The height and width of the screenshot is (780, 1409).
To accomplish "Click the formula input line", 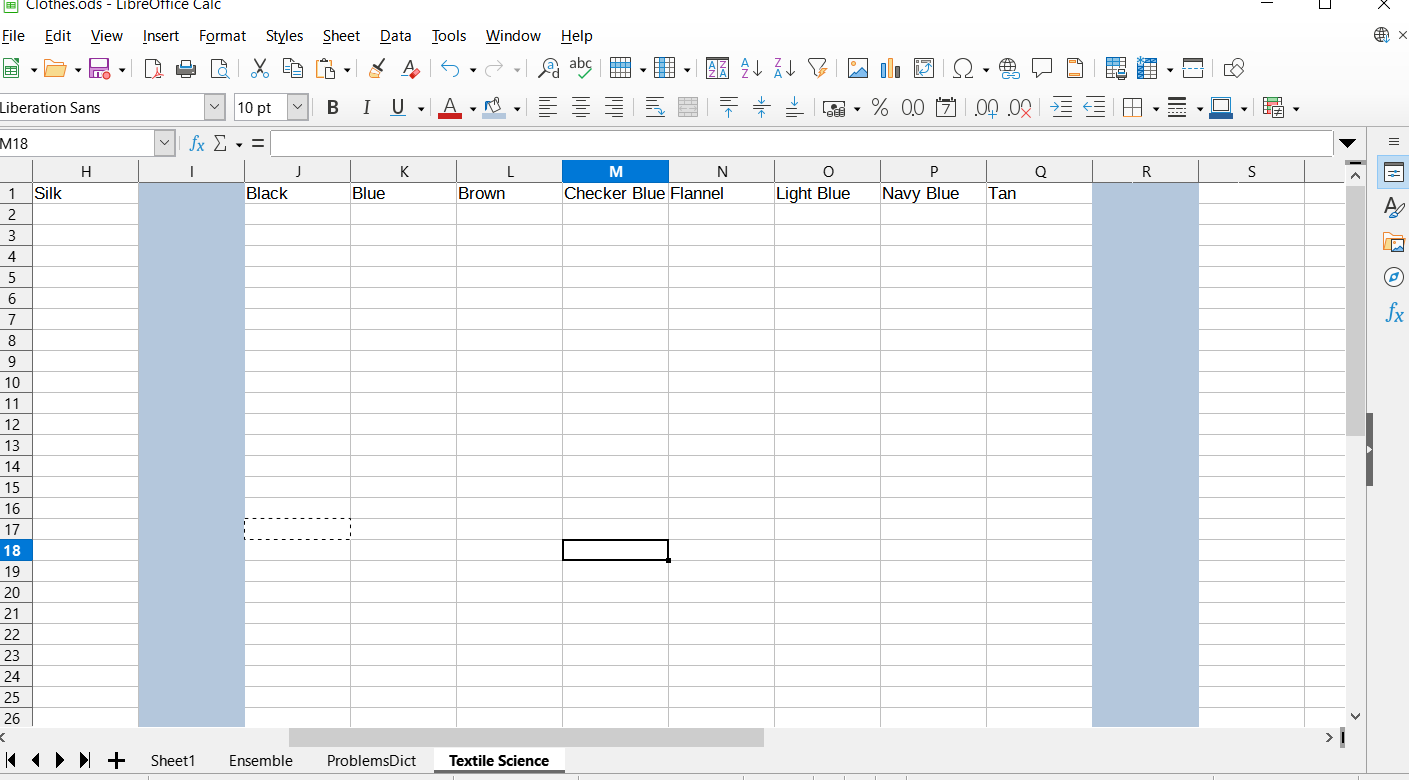I will click(801, 144).
